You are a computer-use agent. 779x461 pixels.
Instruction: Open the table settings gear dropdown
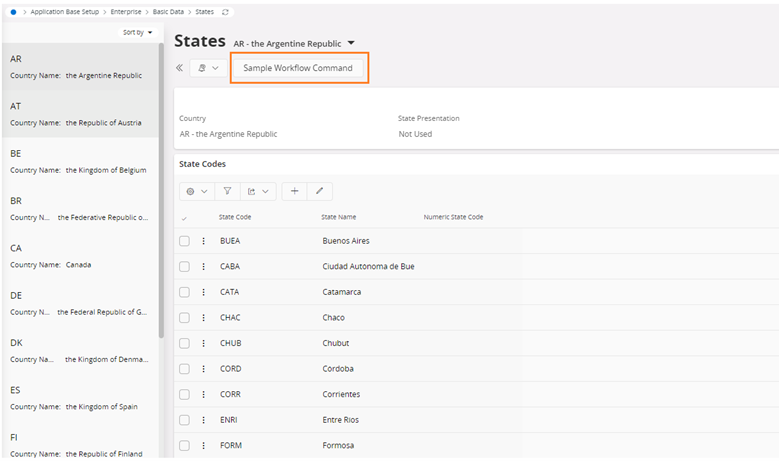(195, 191)
